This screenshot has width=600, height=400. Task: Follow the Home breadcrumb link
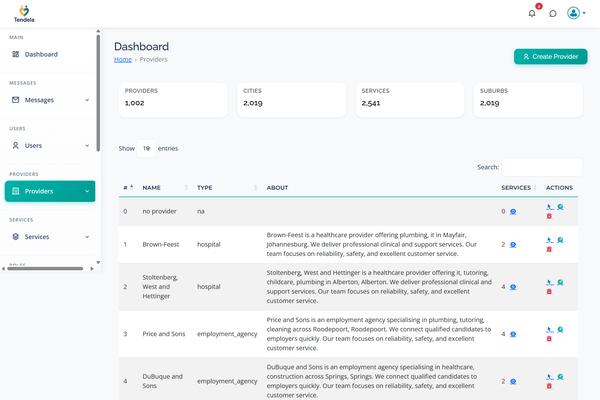122,60
